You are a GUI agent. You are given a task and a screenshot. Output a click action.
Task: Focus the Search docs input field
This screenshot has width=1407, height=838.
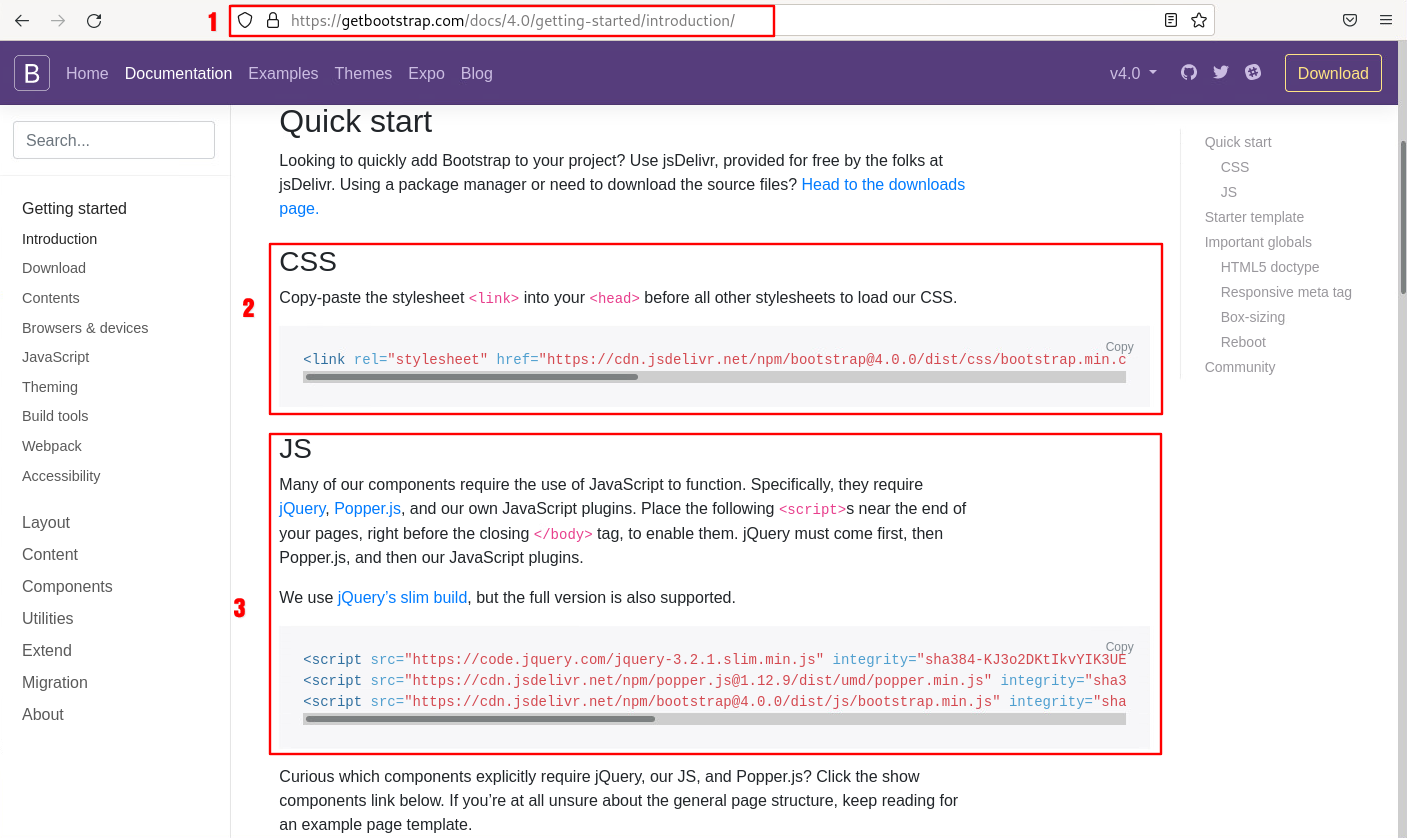pyautogui.click(x=114, y=140)
